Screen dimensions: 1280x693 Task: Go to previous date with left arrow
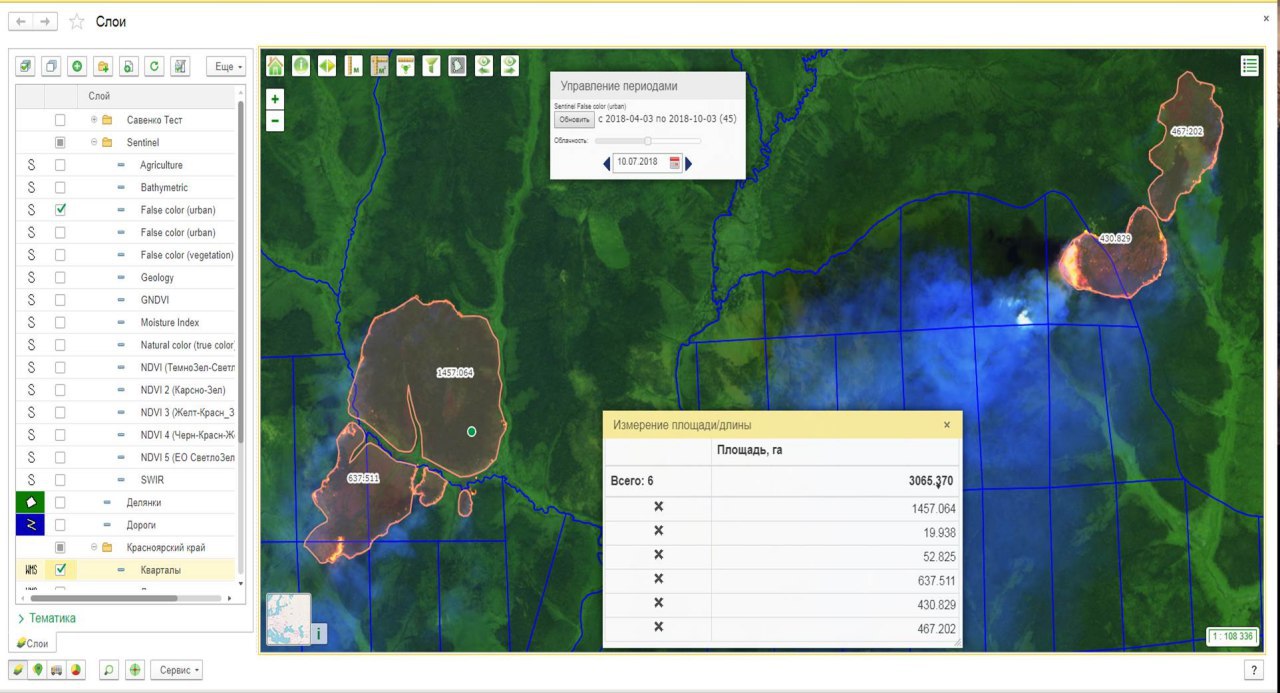click(x=606, y=162)
